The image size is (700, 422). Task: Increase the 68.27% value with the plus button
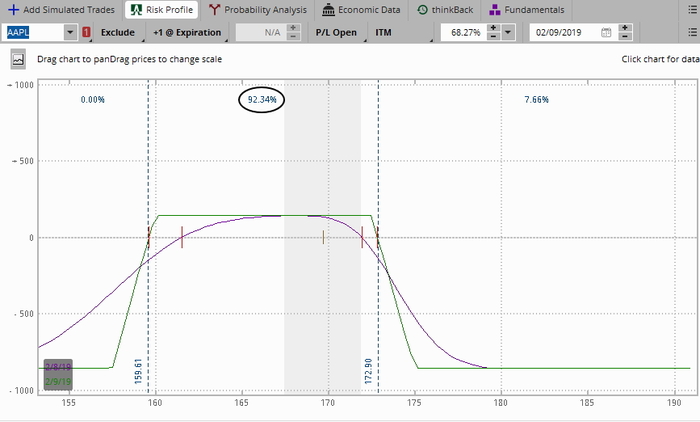(493, 28)
